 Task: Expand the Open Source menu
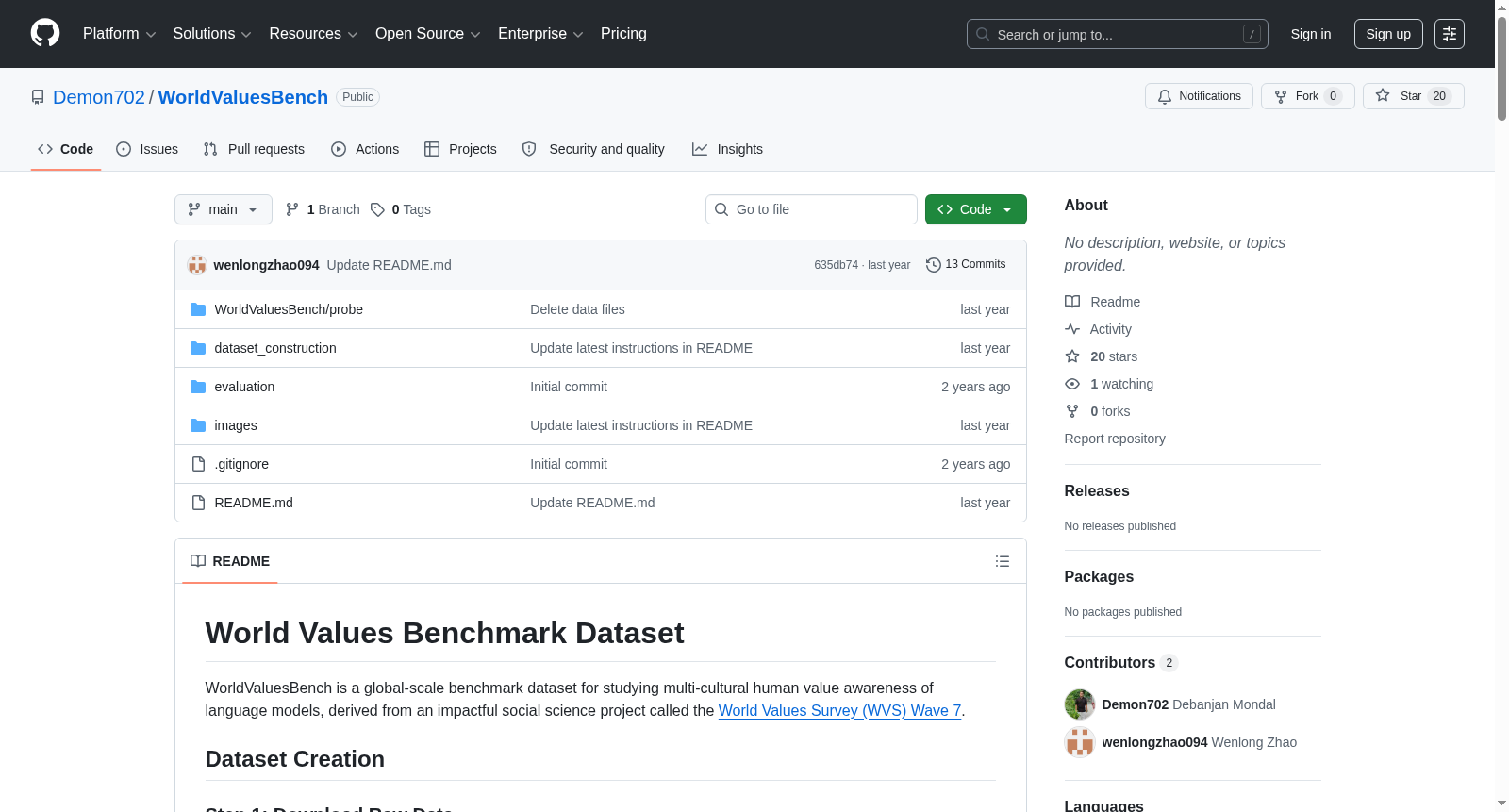(428, 34)
